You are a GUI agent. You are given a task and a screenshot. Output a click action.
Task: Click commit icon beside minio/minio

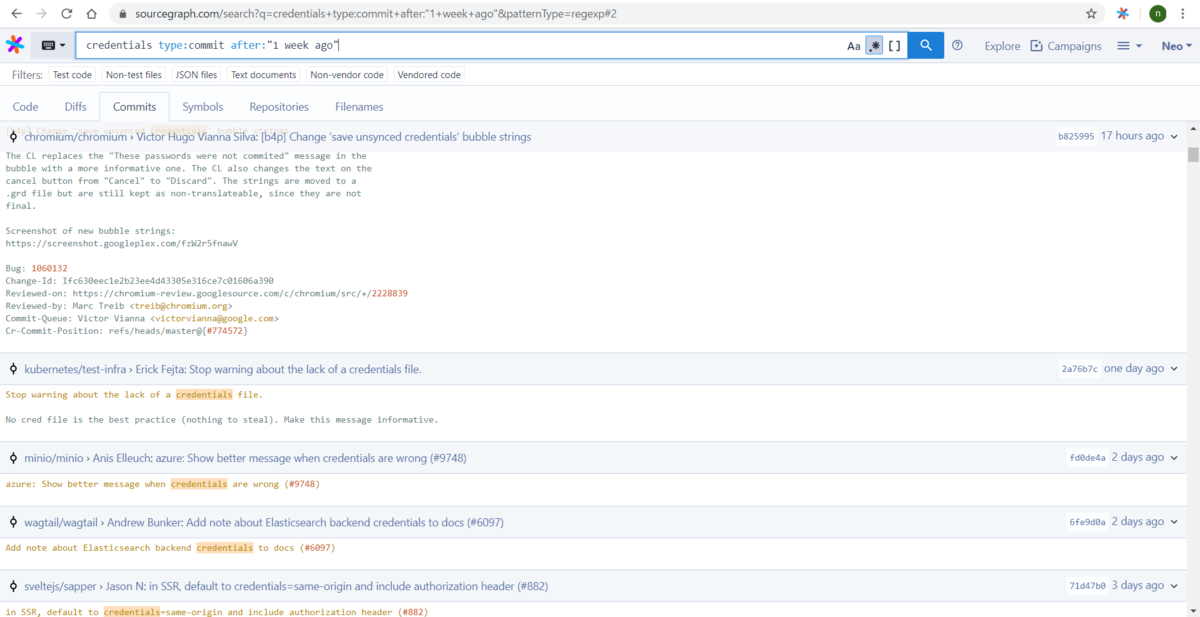click(13, 458)
